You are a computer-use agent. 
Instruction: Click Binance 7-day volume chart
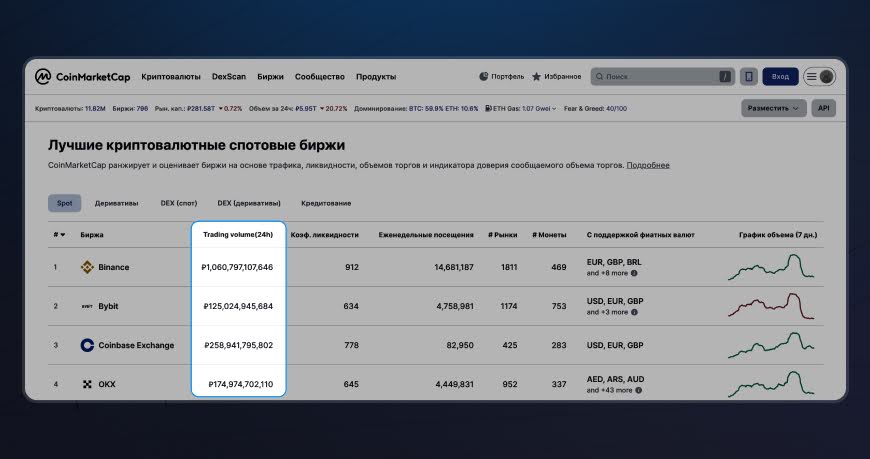point(771,267)
